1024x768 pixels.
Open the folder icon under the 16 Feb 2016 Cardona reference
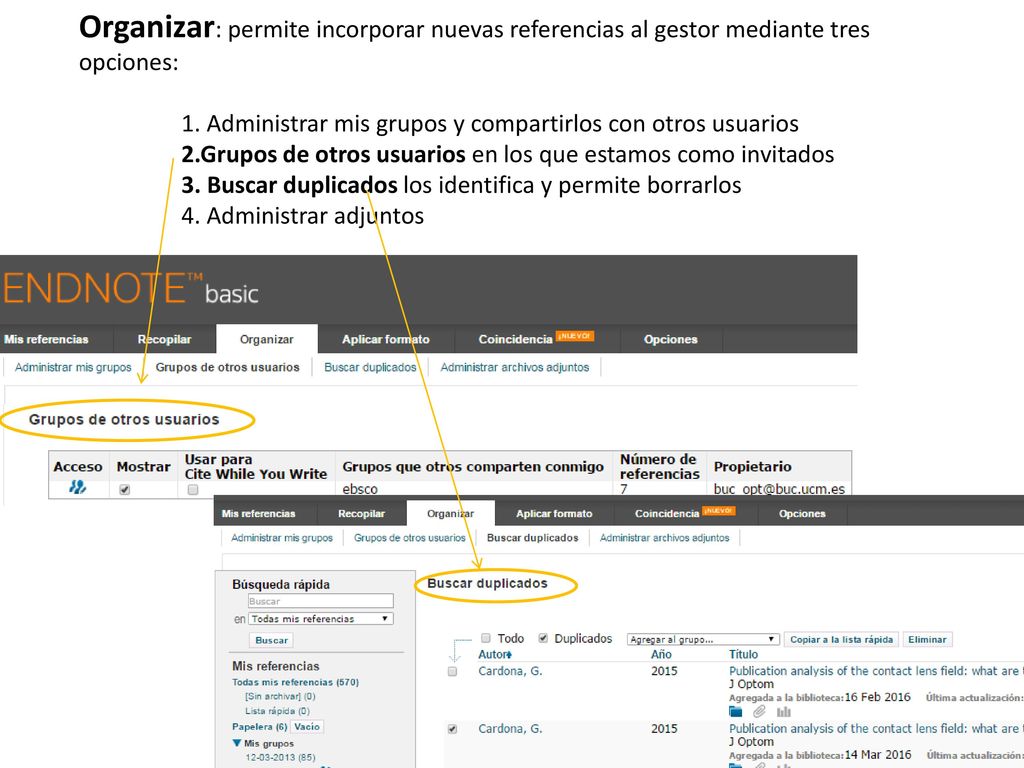(735, 712)
